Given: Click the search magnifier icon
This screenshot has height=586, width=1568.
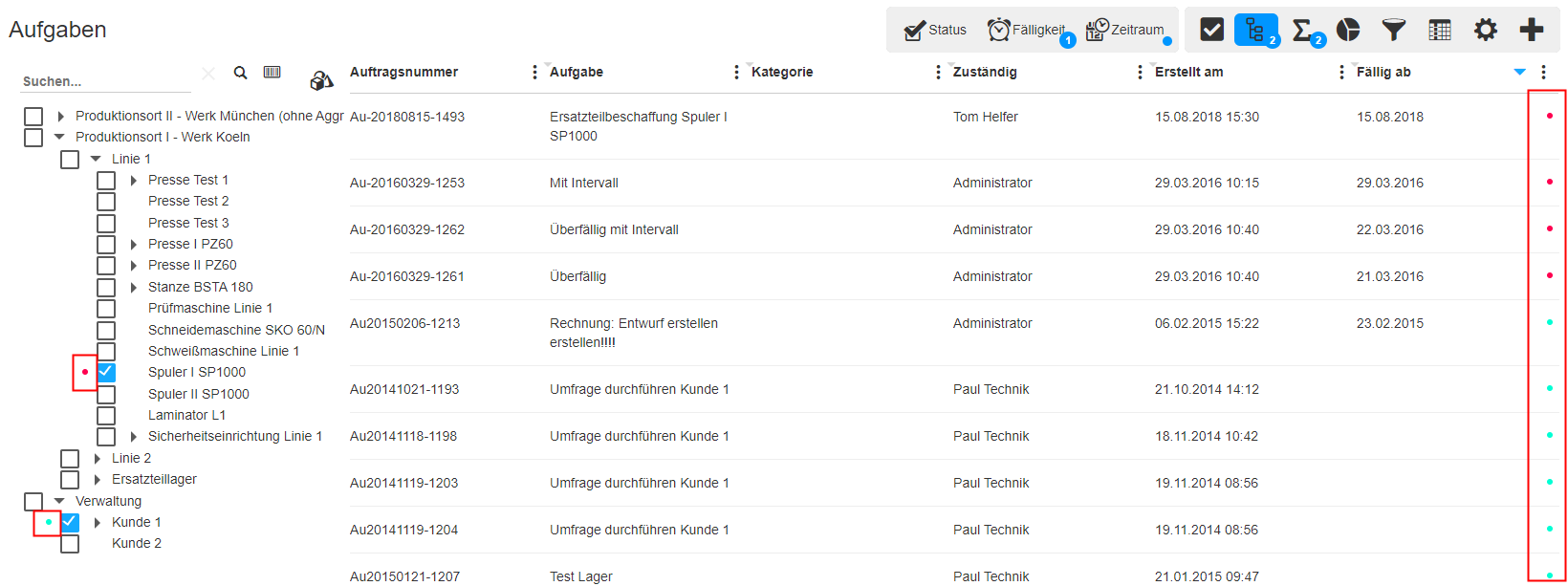Looking at the screenshot, I should click(x=241, y=73).
